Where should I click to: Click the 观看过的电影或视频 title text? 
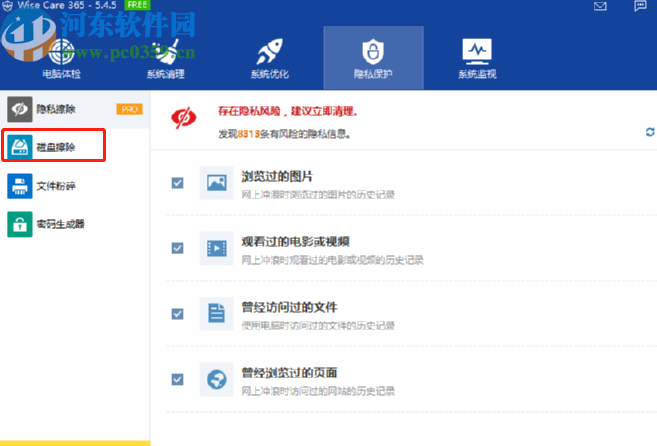pos(295,242)
